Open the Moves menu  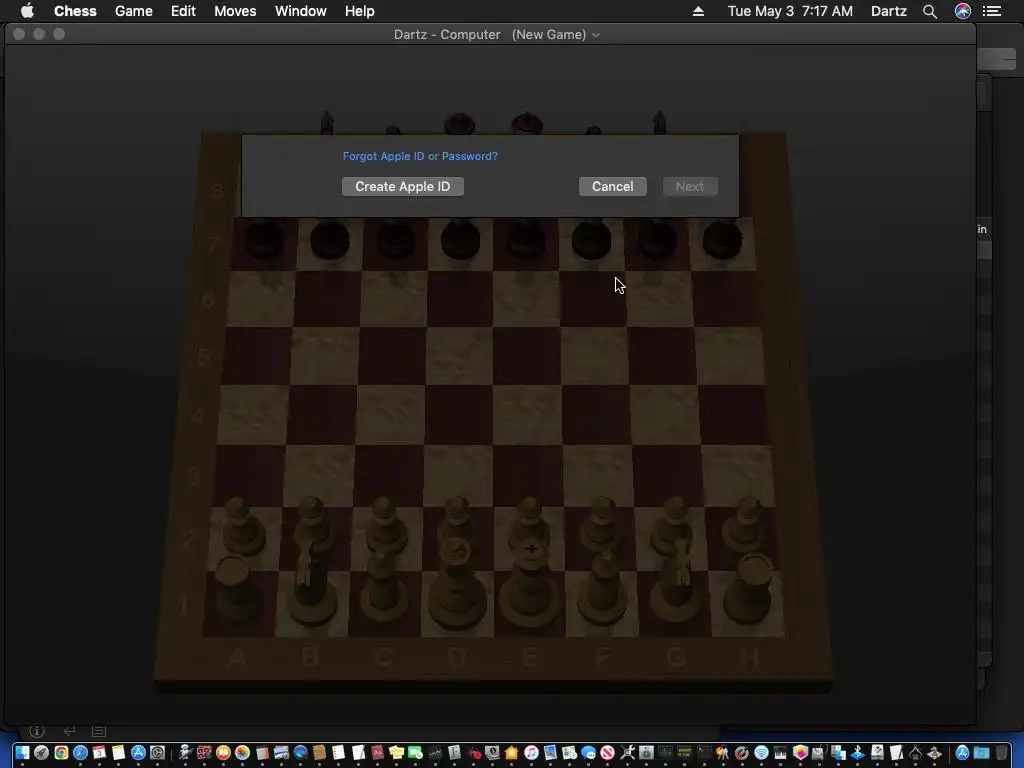point(235,11)
